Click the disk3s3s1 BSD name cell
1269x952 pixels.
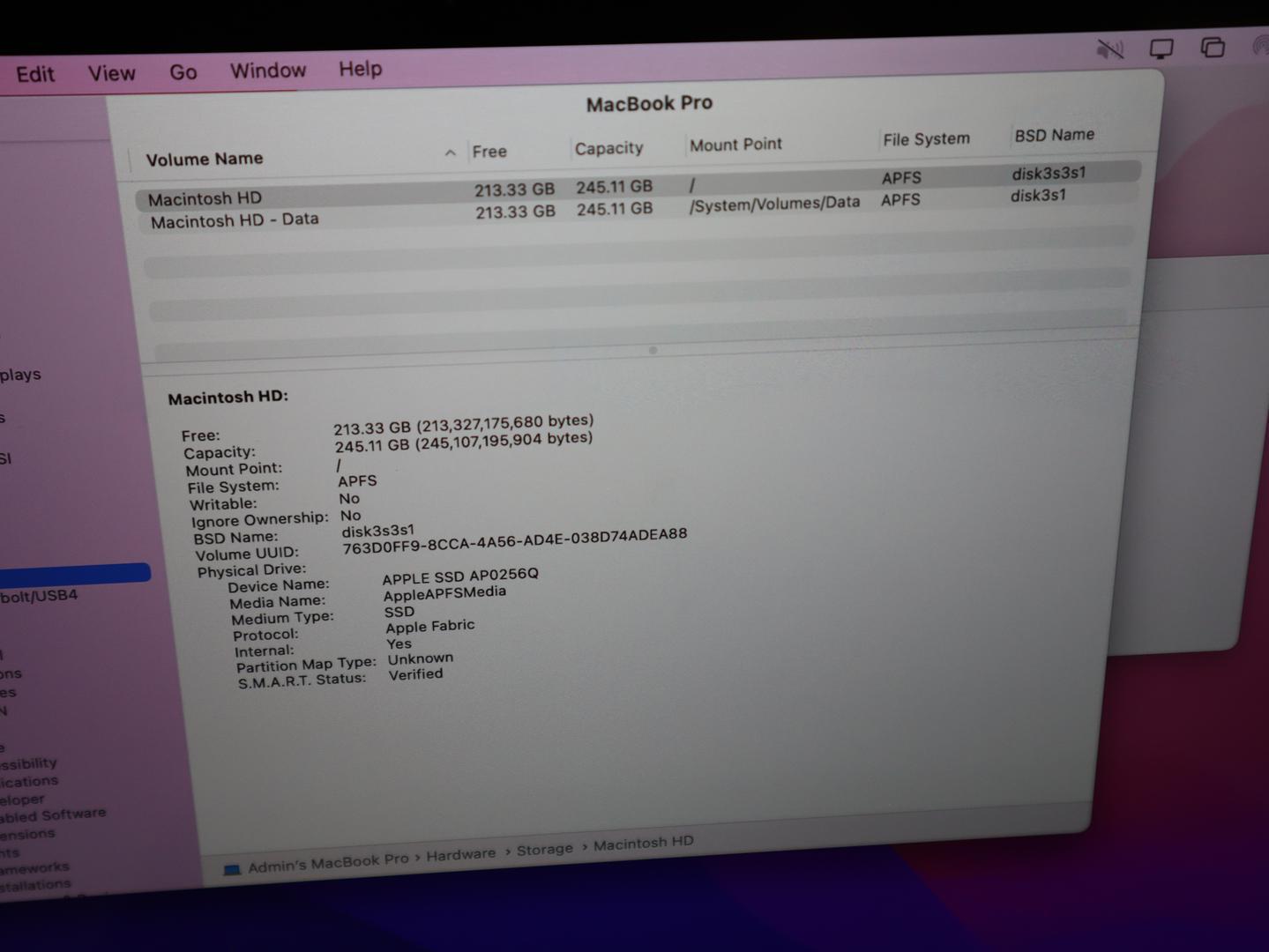coord(1049,174)
